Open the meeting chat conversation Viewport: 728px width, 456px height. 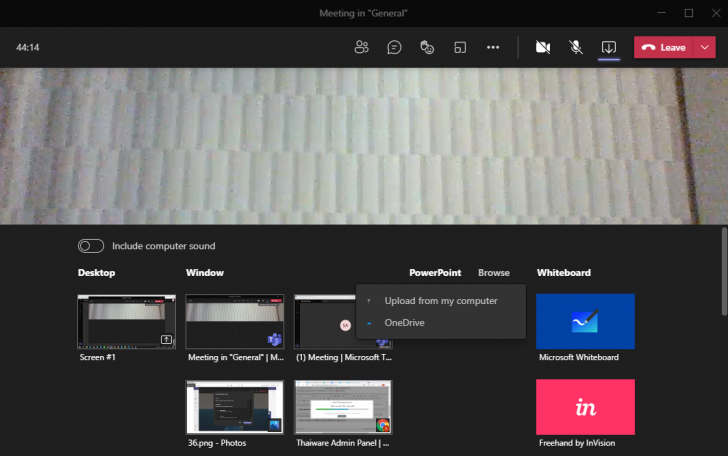pos(395,47)
